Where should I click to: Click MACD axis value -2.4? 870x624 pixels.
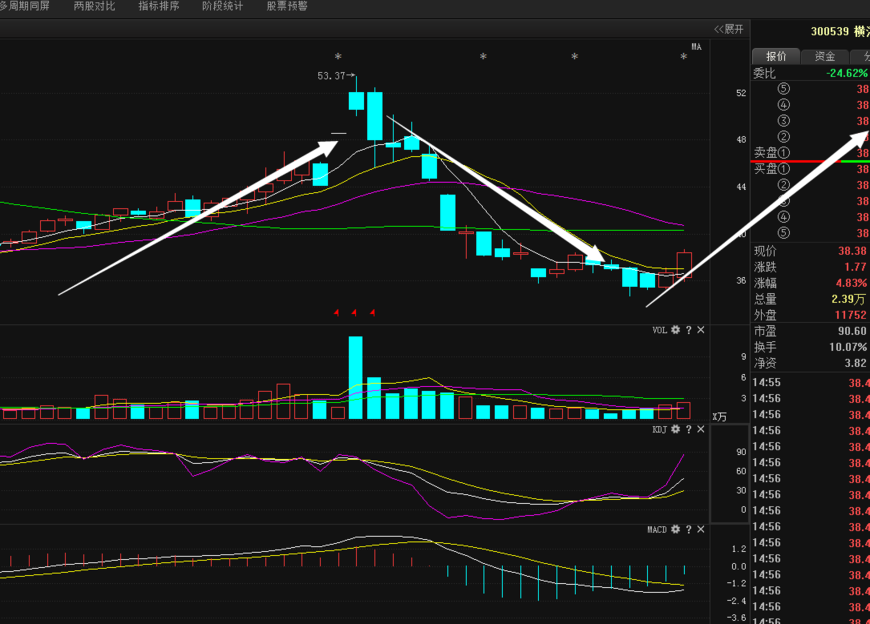coord(738,601)
